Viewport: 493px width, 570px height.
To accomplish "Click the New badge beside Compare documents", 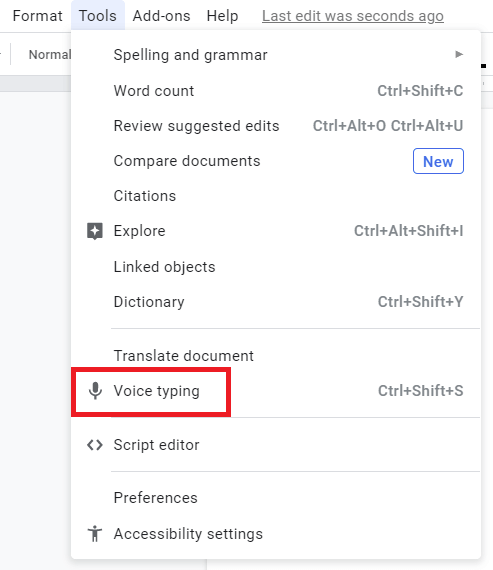I will (438, 161).
